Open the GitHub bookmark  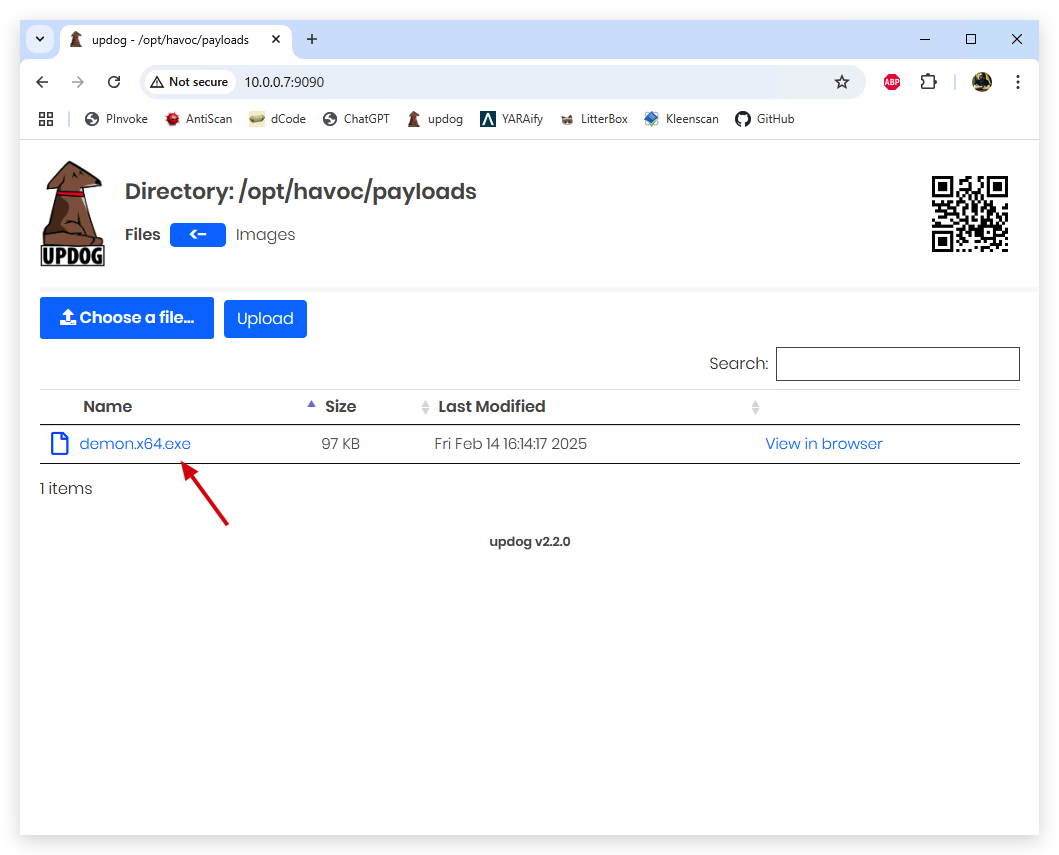click(765, 119)
